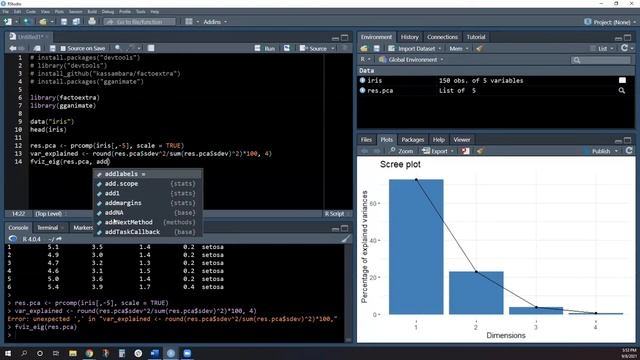Click the Source button
This screenshot has width=640, height=360.
[313, 48]
